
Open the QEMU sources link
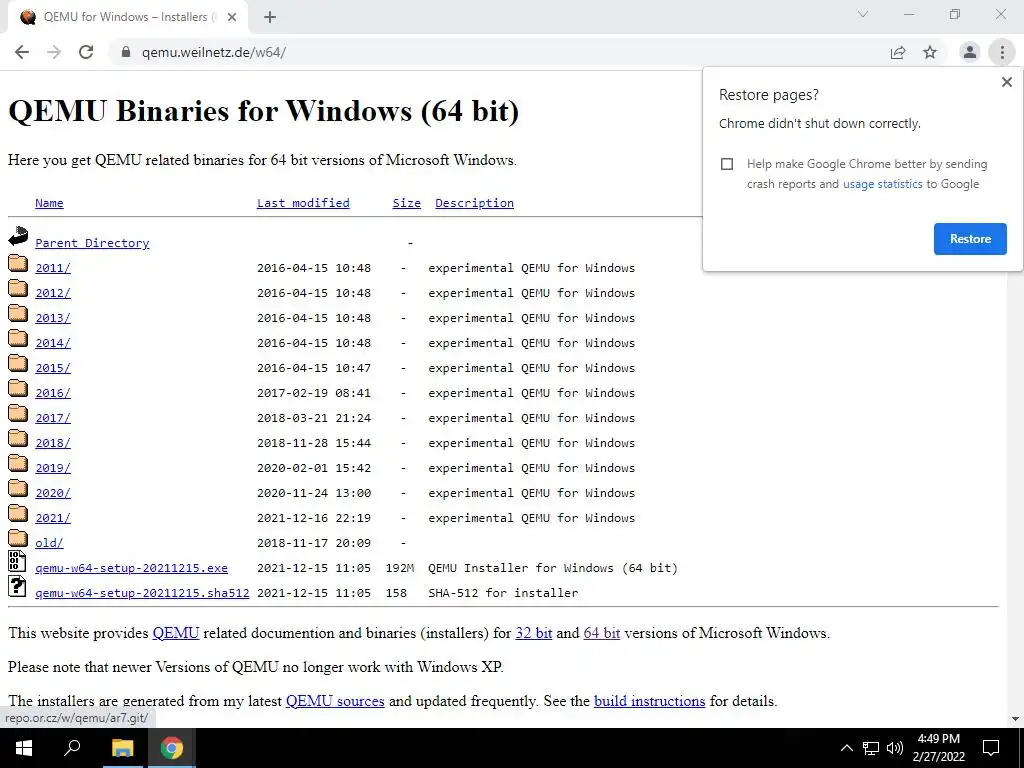click(x=335, y=701)
